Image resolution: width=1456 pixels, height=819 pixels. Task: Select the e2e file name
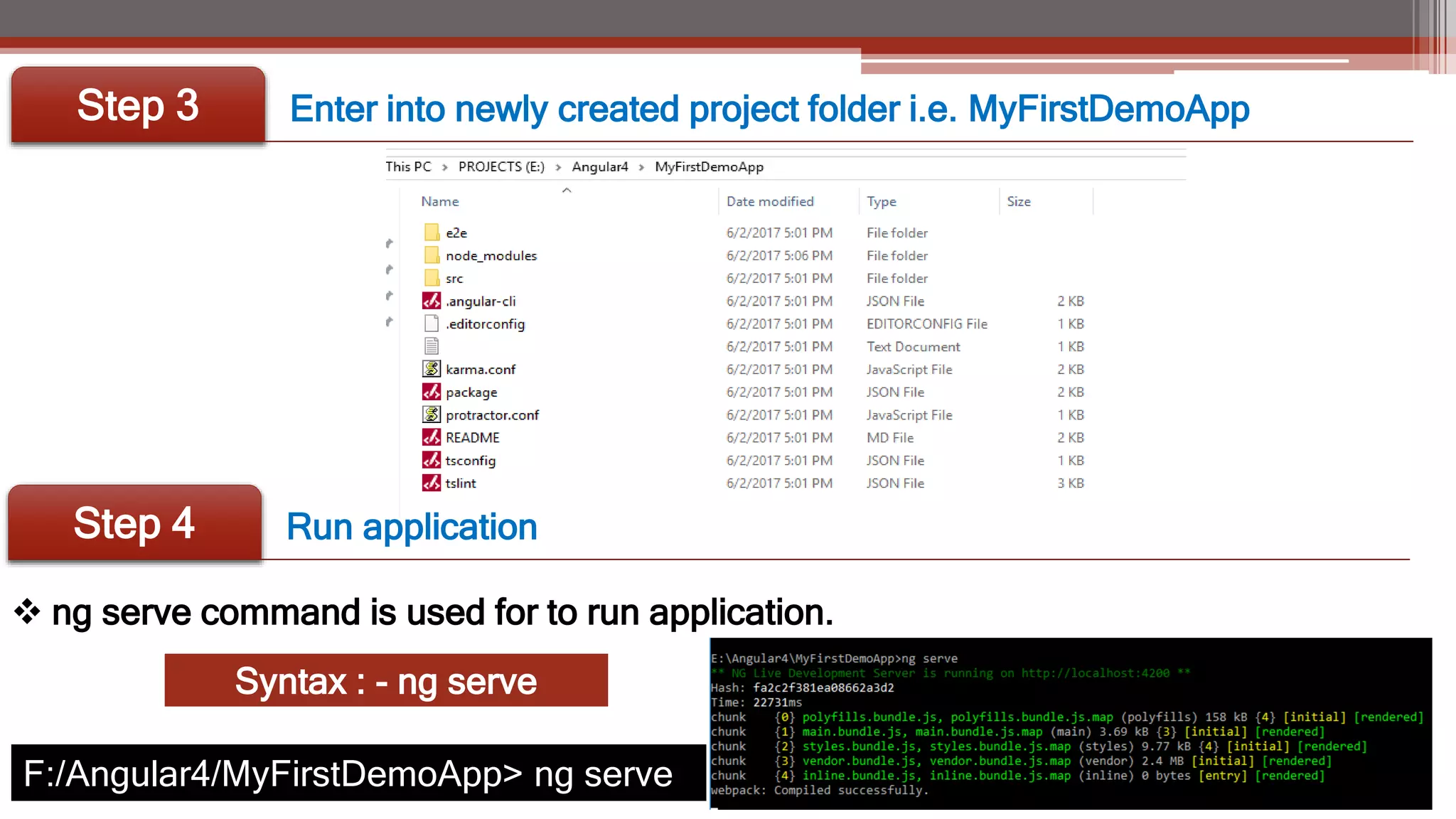point(456,232)
